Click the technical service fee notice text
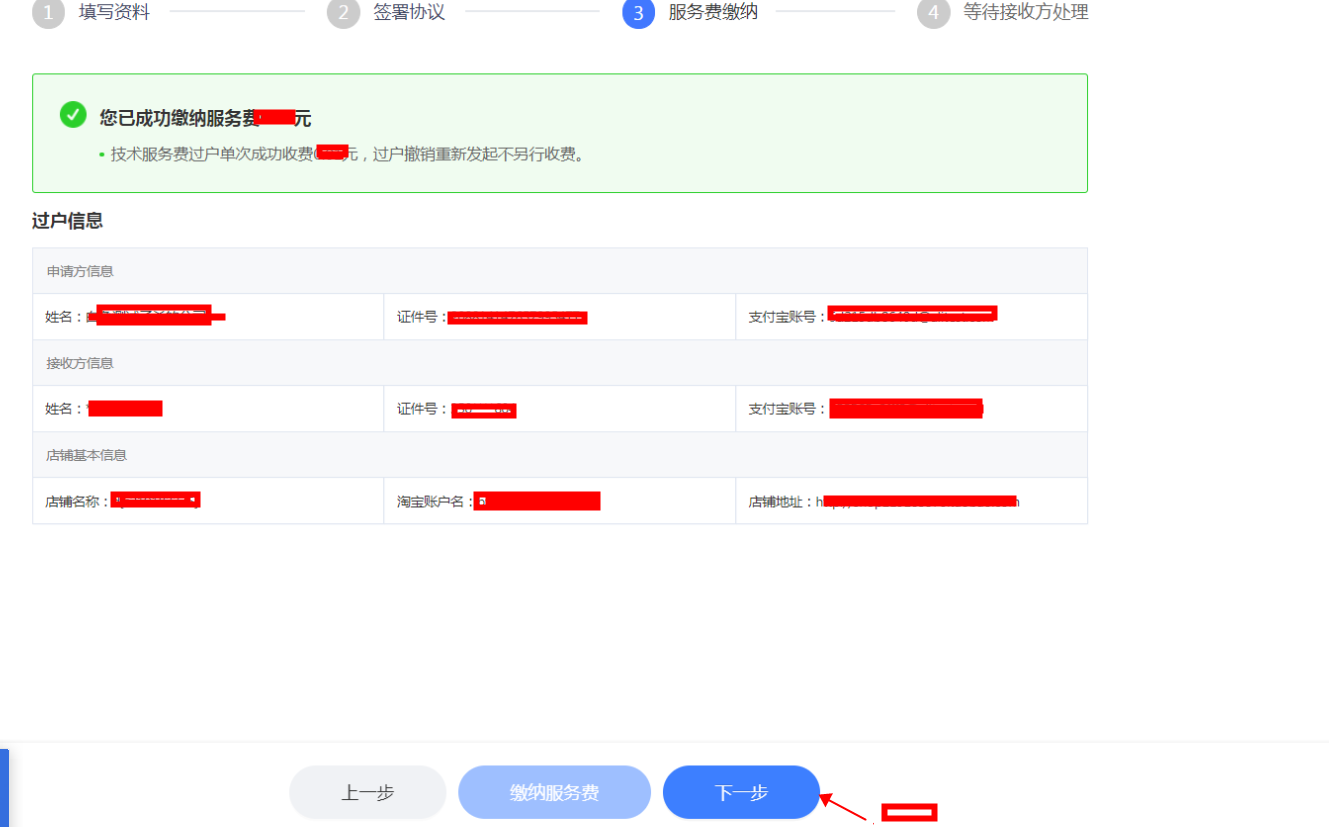1329x827 pixels. [347, 155]
